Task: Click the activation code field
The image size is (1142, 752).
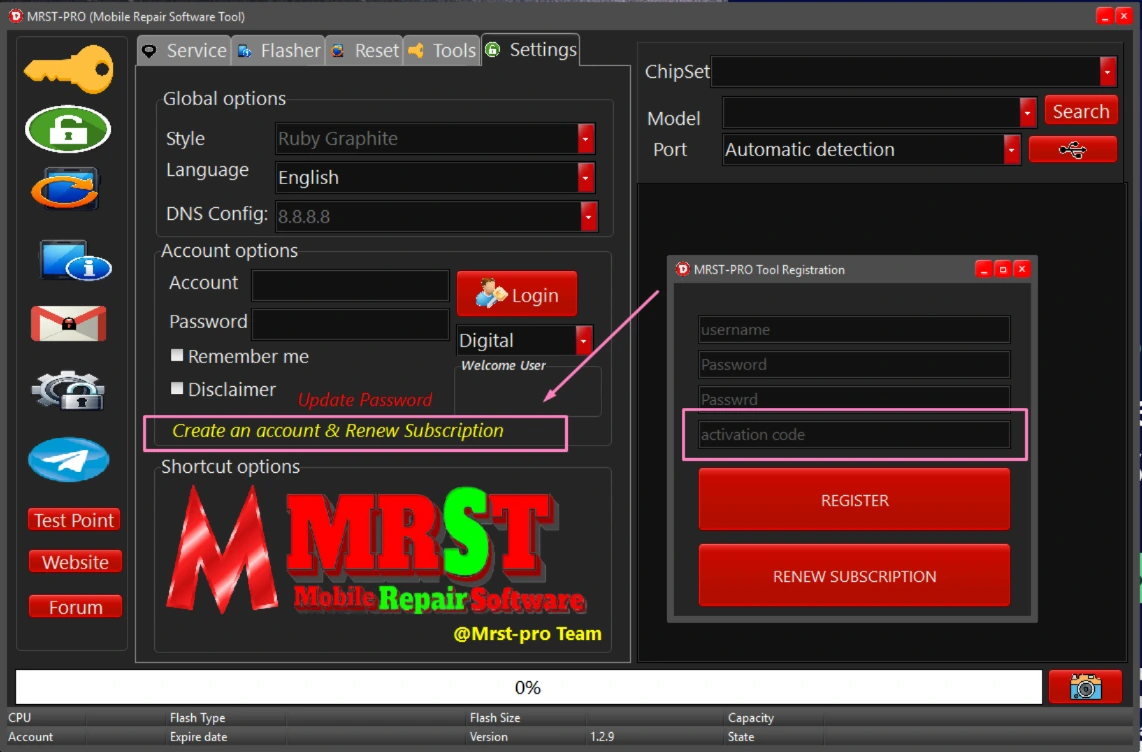Action: [x=854, y=435]
